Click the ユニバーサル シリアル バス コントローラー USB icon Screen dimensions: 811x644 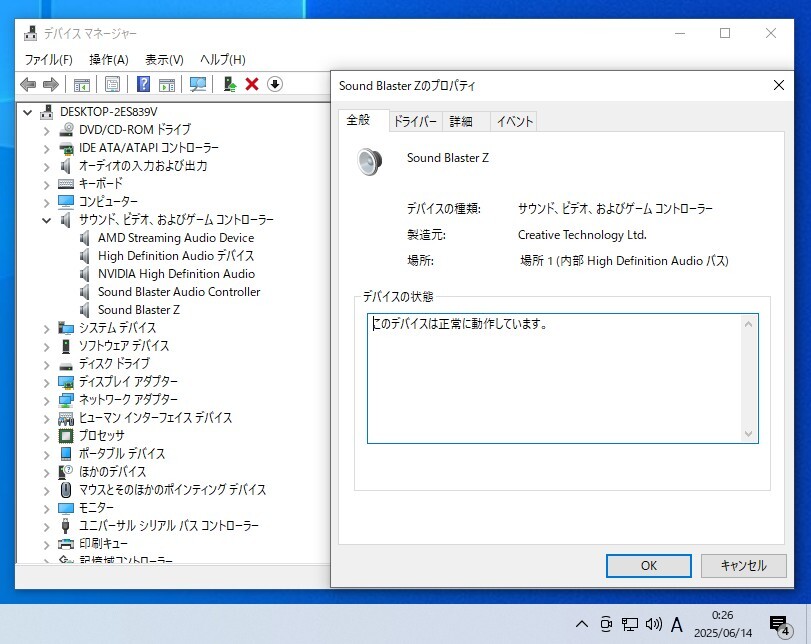pyautogui.click(x=66, y=526)
